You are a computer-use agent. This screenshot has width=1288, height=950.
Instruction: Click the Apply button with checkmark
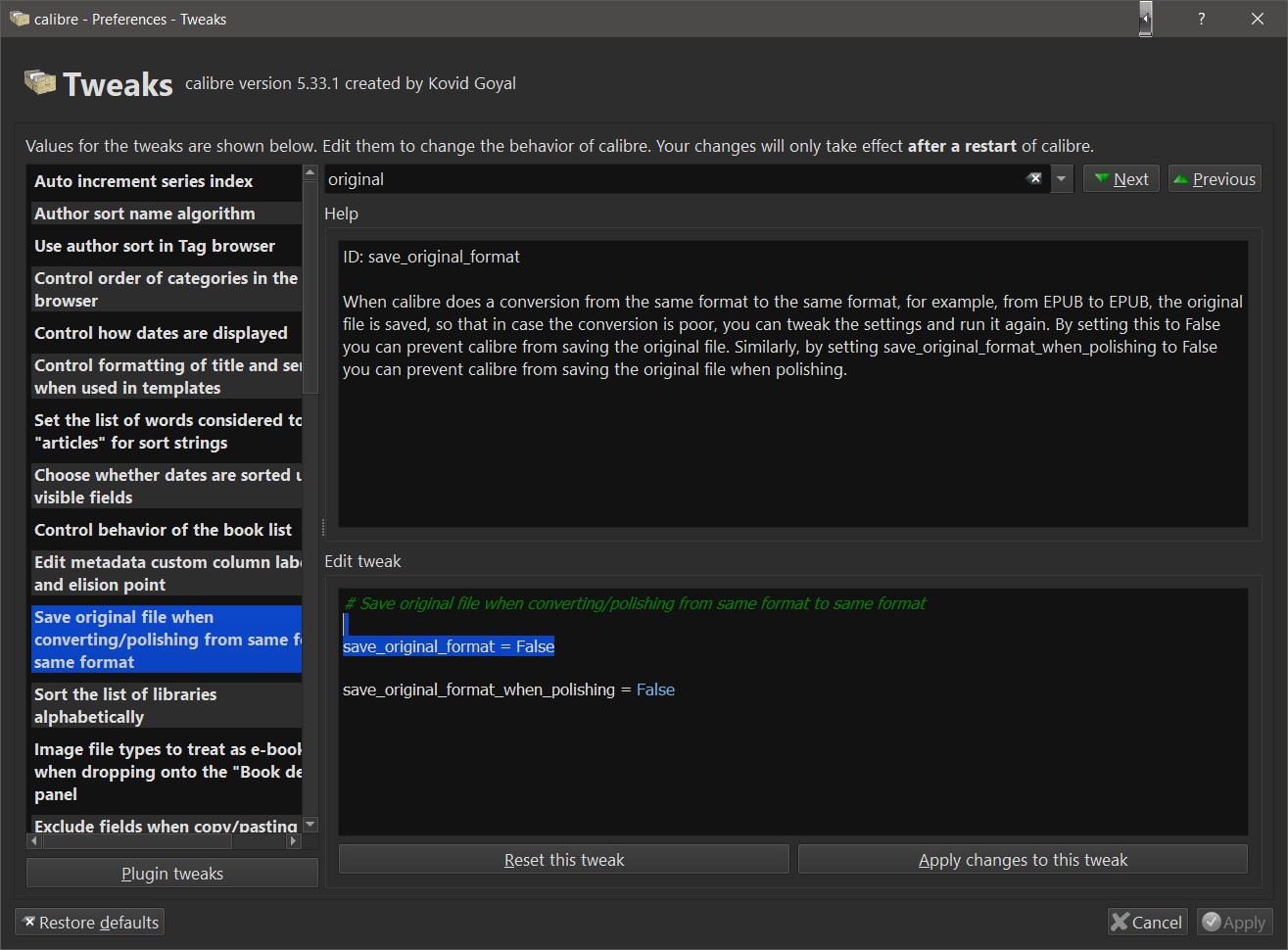pos(1234,923)
